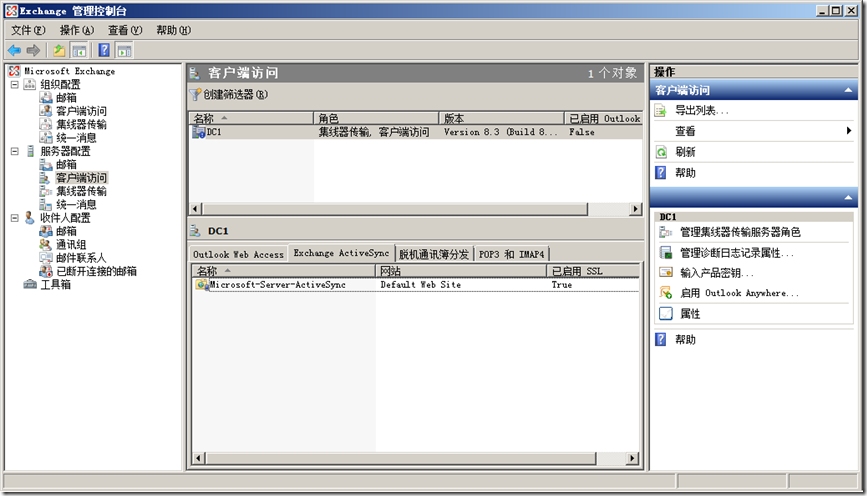Toggle the action pane toolbar icon
This screenshot has height=496, width=867.
click(x=124, y=51)
